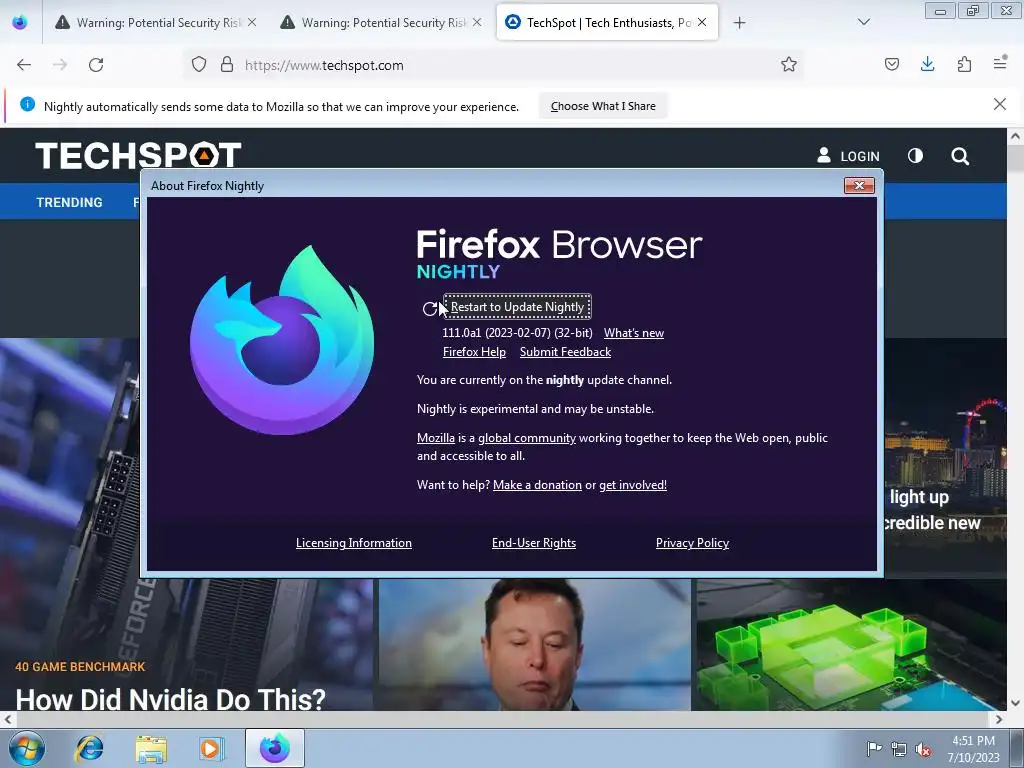Close the first Security Risk tab

[252, 22]
